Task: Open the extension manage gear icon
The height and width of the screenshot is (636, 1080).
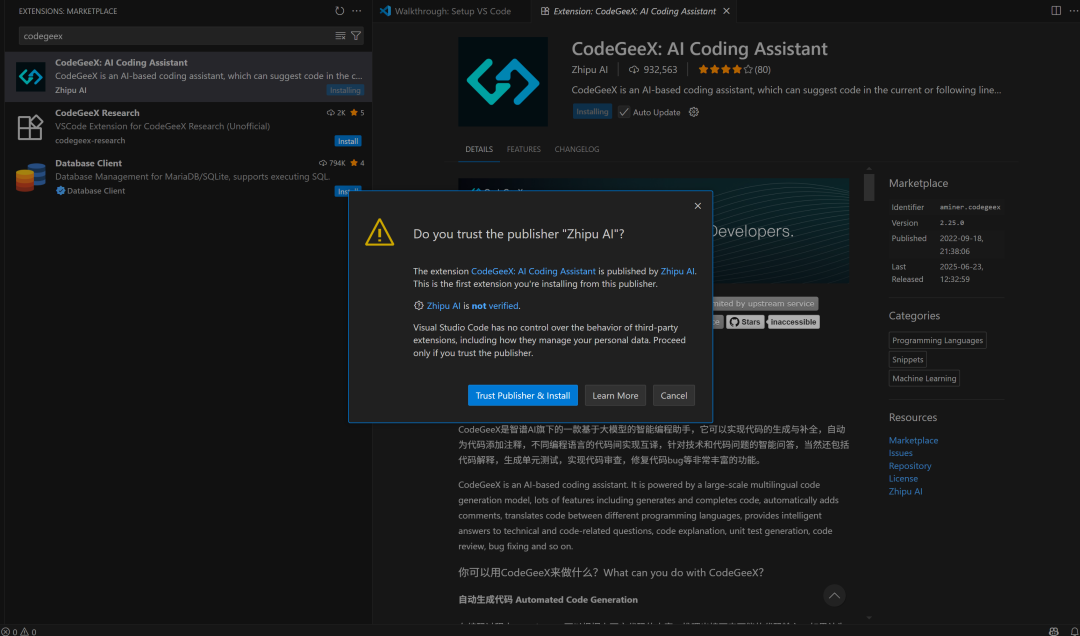Action: tap(694, 112)
